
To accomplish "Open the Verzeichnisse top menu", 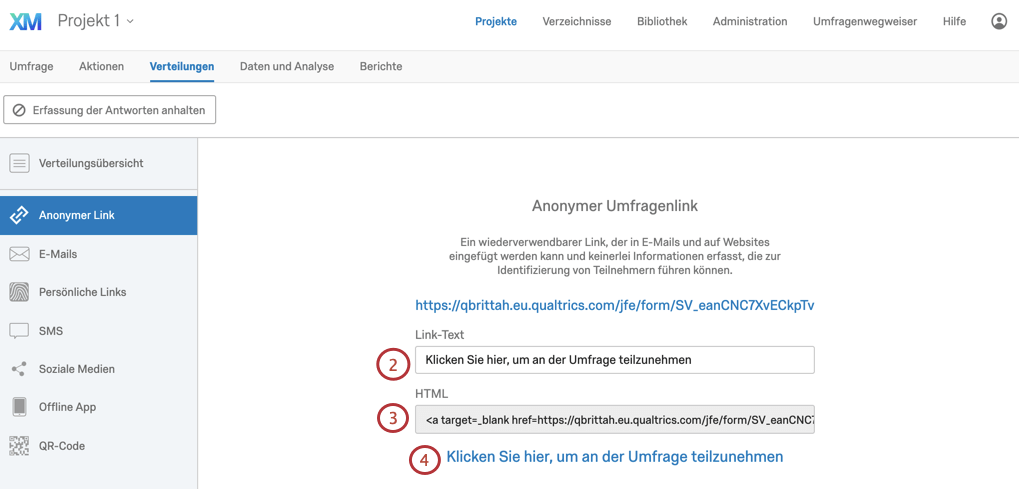I will click(x=576, y=21).
